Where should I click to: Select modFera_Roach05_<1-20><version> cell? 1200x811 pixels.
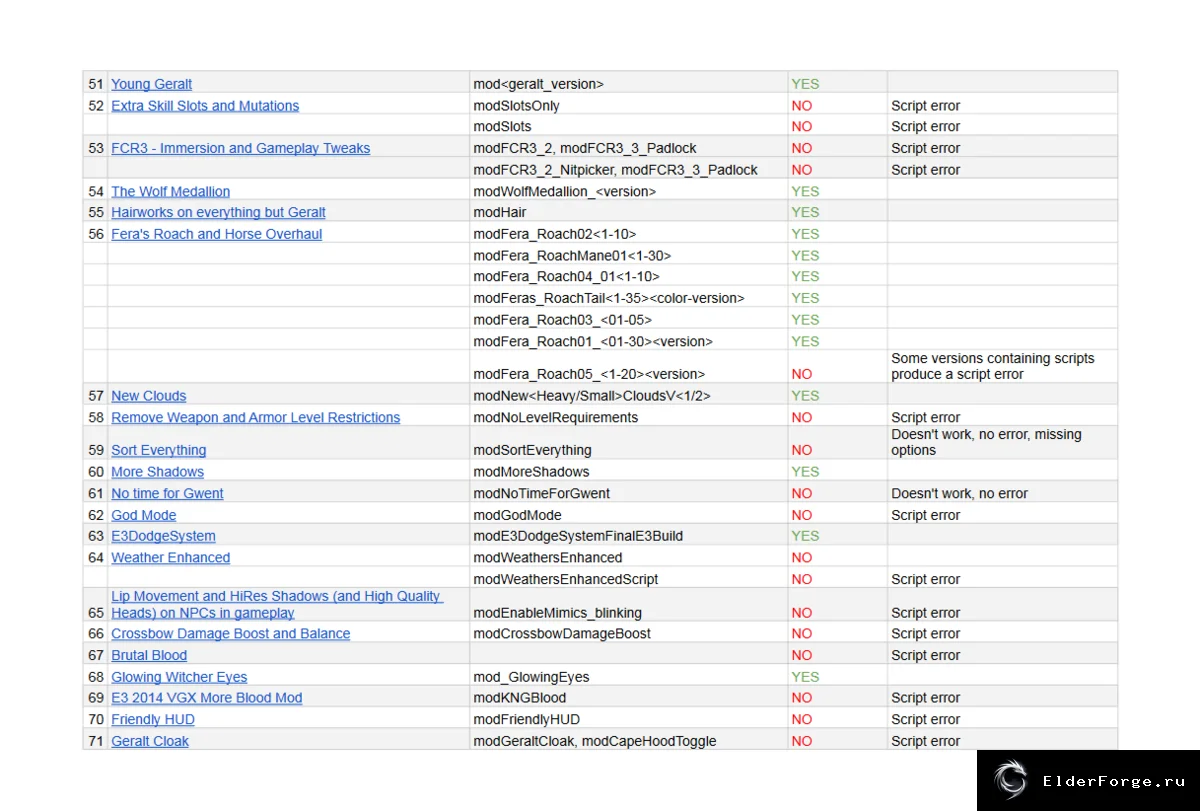click(628, 368)
